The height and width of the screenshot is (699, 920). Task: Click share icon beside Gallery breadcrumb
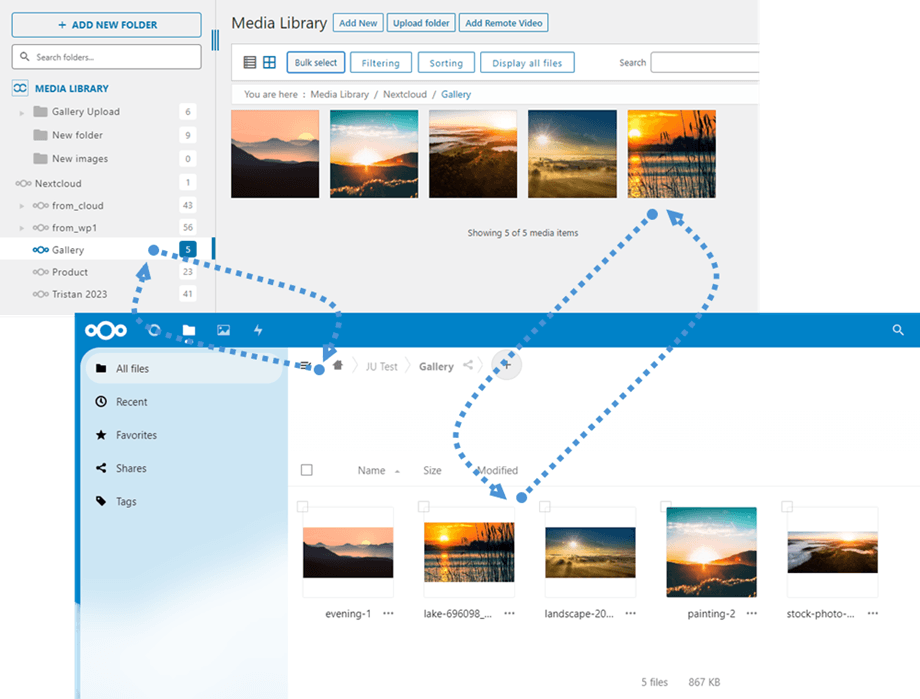(x=468, y=366)
